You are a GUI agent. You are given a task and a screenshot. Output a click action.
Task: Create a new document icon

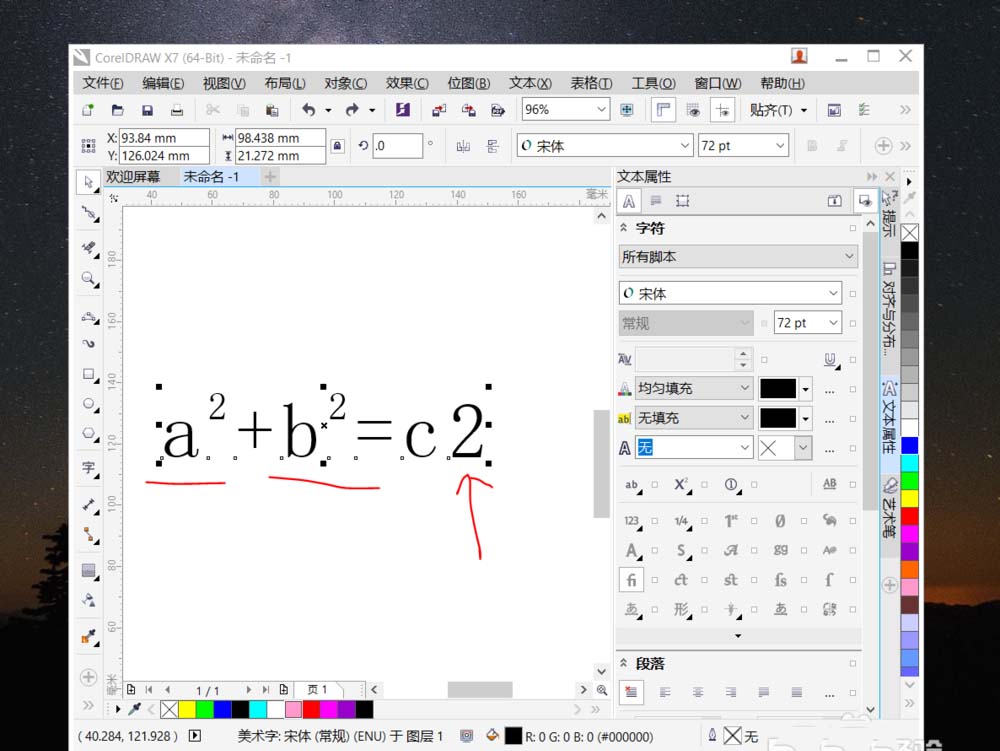click(88, 110)
